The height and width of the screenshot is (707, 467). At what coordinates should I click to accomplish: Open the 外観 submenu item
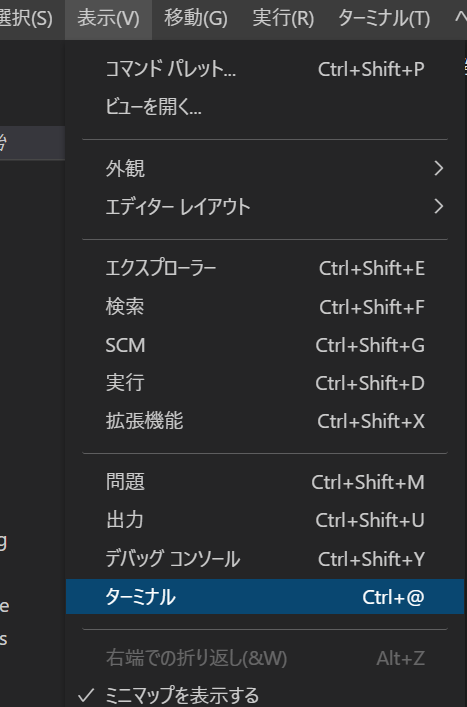point(265,169)
